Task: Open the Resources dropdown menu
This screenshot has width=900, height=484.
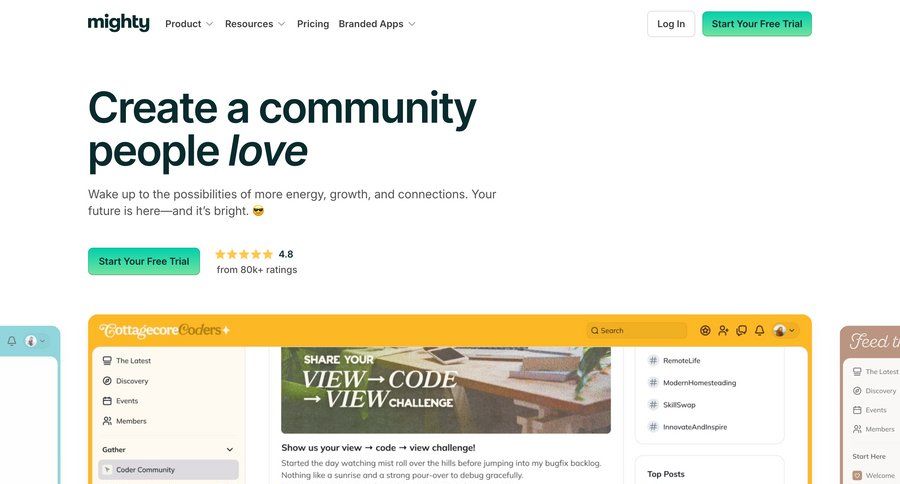Action: (255, 24)
